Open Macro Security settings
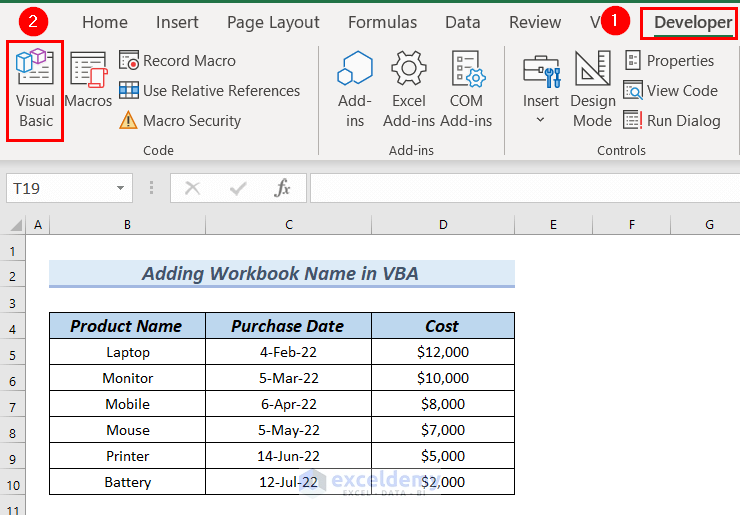This screenshot has width=740, height=515. (x=180, y=121)
